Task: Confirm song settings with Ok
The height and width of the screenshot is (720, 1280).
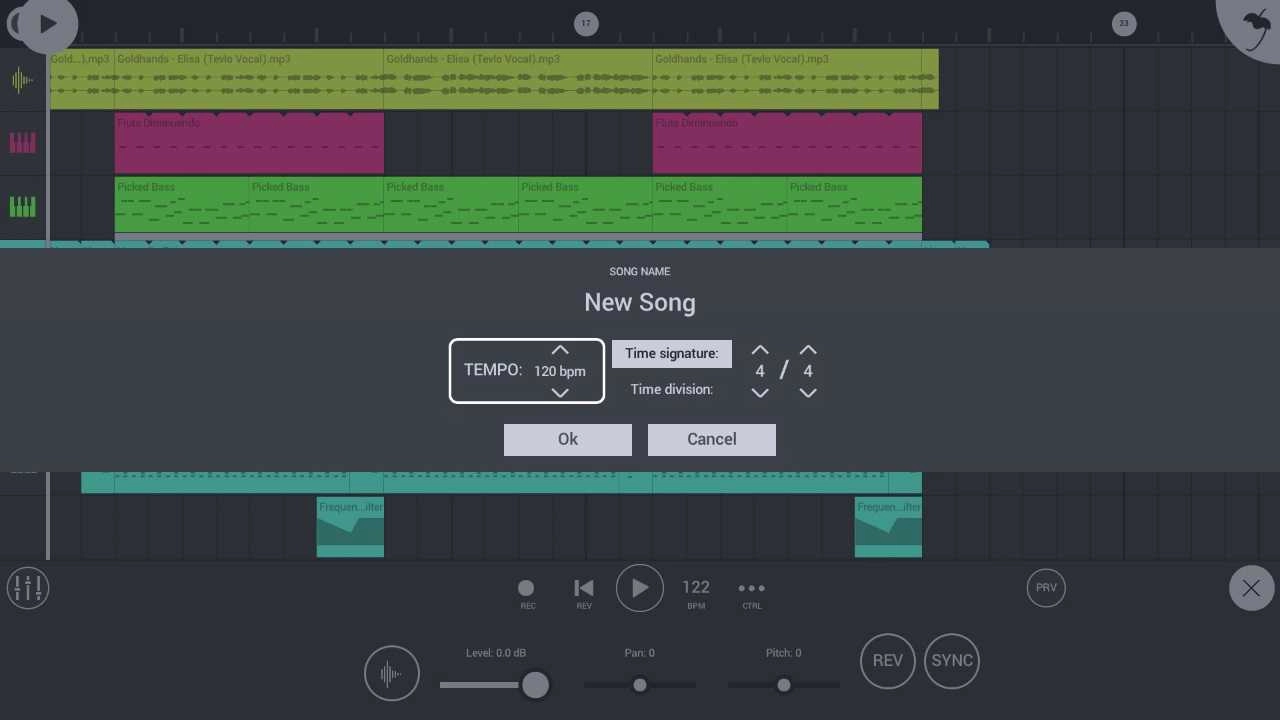Action: point(567,439)
